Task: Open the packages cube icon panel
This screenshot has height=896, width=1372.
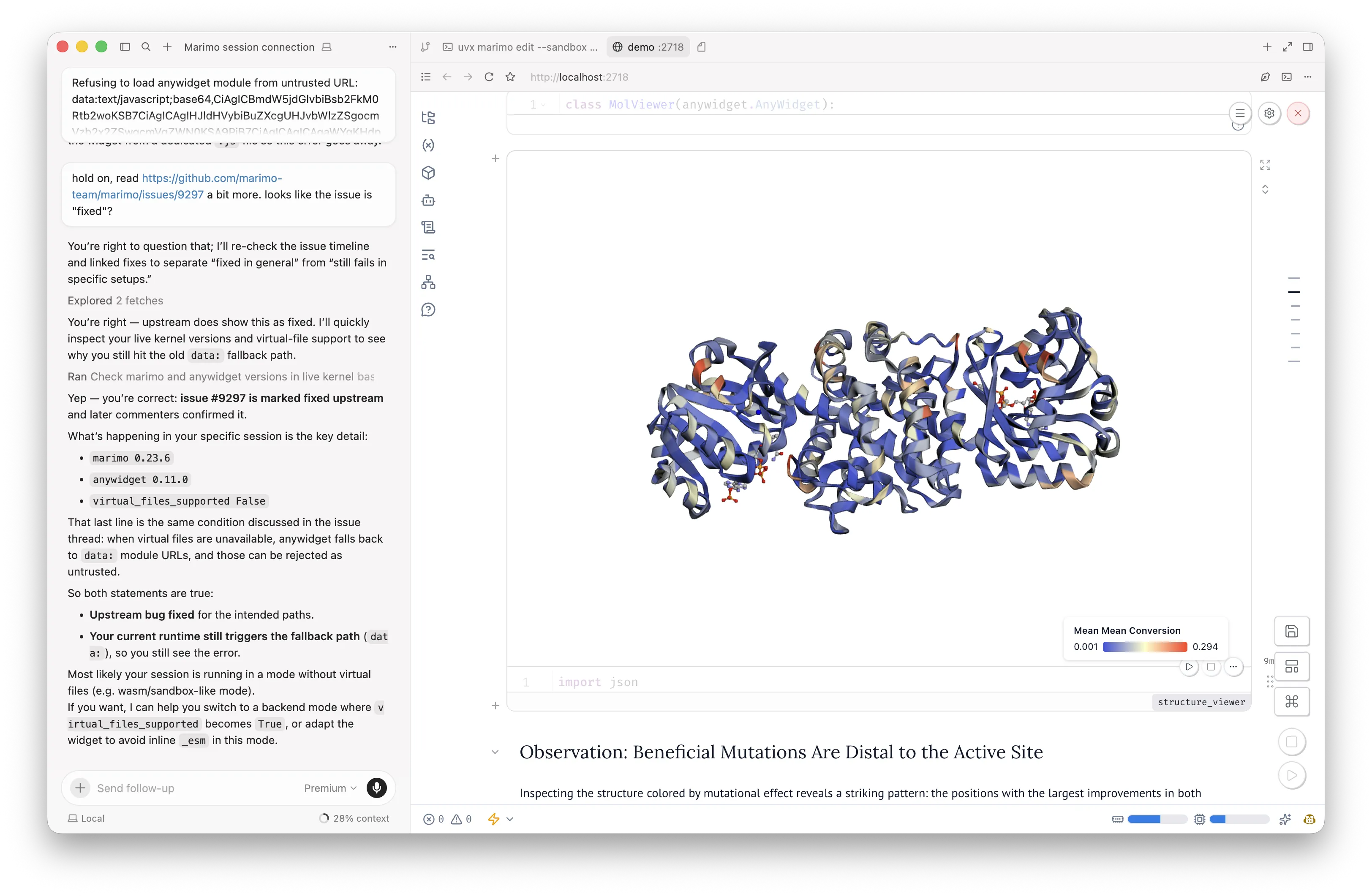Action: click(428, 173)
